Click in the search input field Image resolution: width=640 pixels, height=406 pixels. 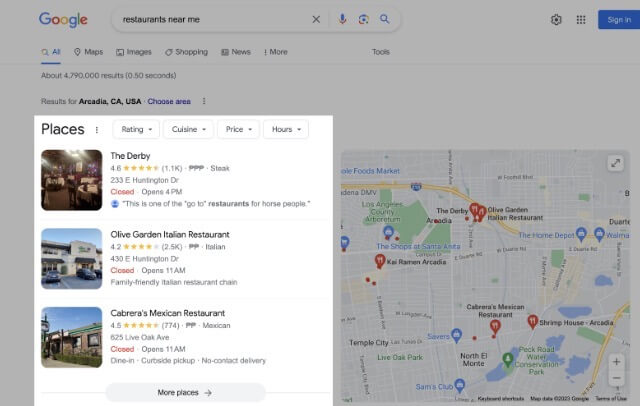pyautogui.click(x=210, y=19)
